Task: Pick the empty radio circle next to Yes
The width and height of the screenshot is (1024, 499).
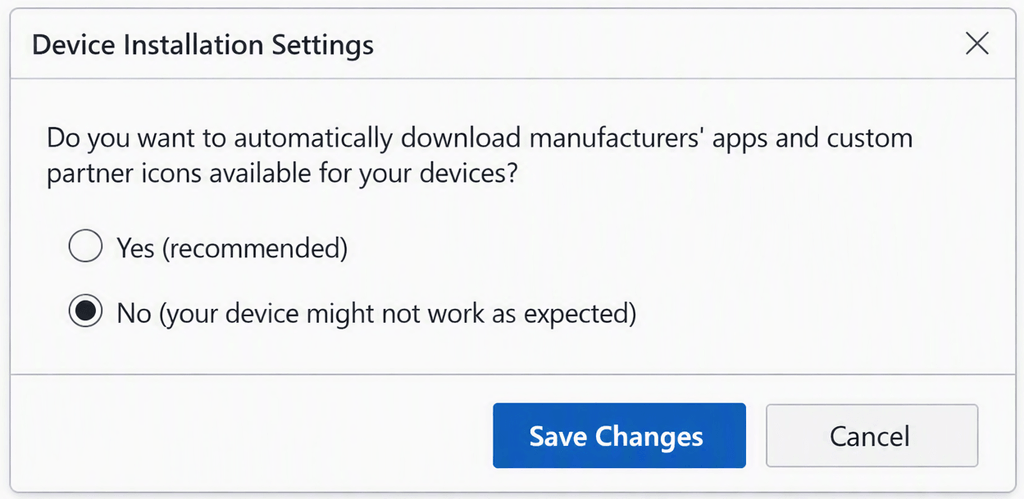Action: click(x=86, y=246)
